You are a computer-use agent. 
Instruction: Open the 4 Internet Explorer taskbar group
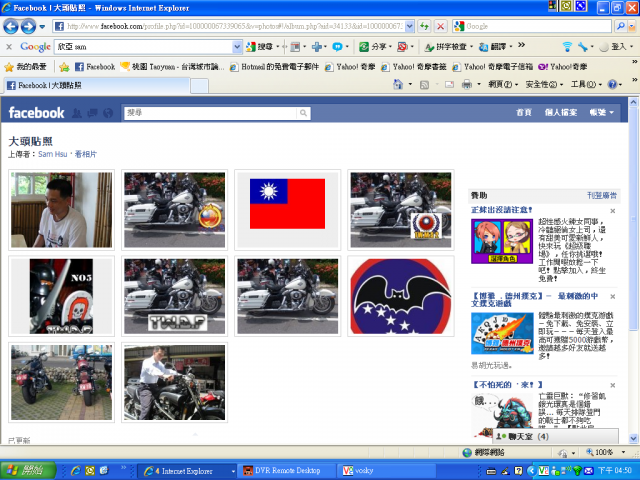188,471
